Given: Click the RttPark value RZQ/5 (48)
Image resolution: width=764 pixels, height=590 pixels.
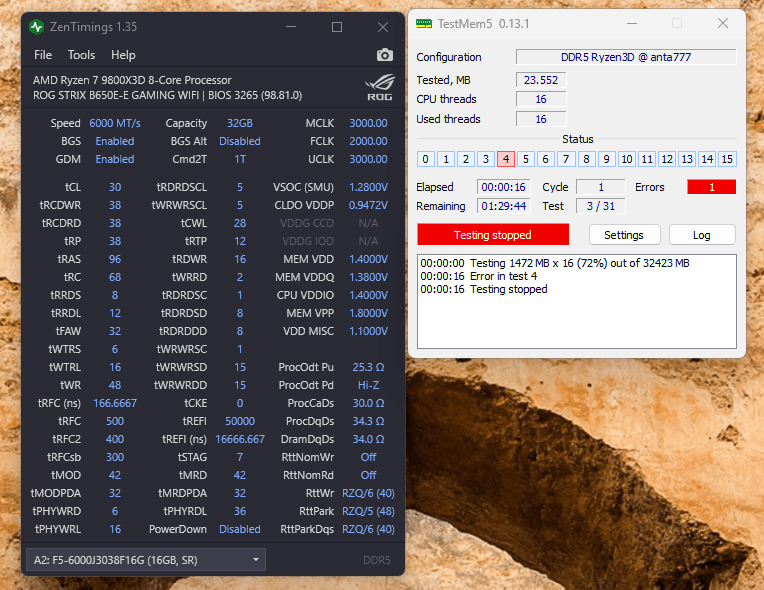Looking at the screenshot, I should tap(368, 512).
